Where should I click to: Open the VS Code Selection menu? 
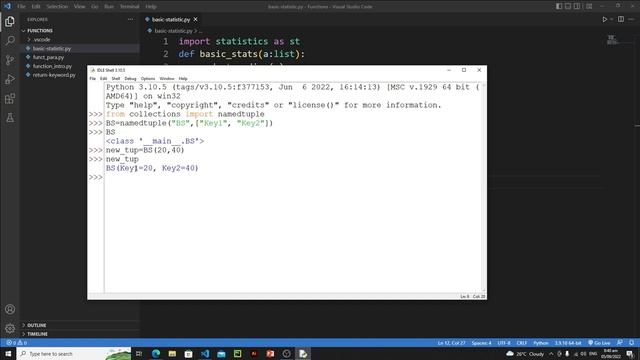click(57, 7)
